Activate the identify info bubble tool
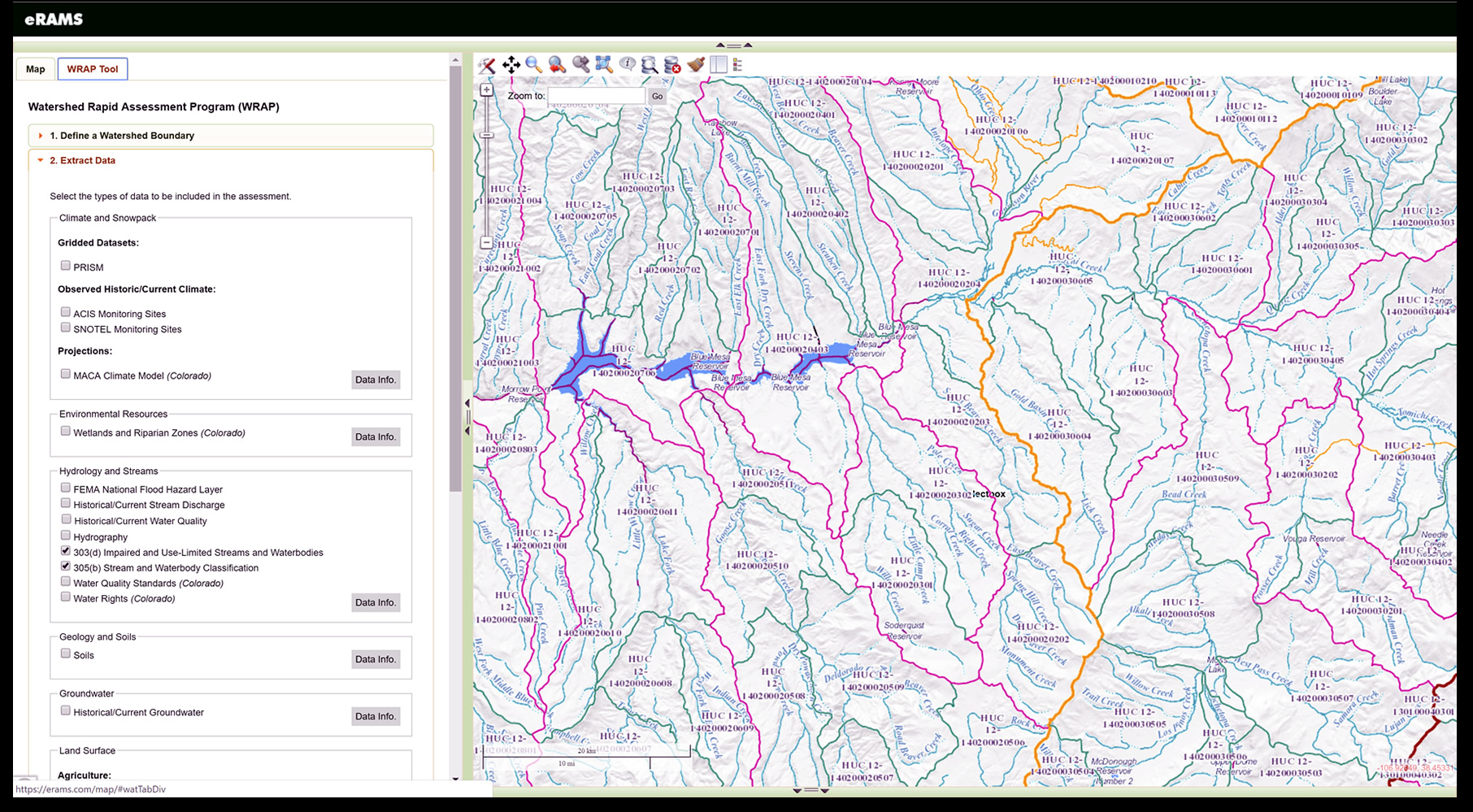1473x812 pixels. (627, 63)
